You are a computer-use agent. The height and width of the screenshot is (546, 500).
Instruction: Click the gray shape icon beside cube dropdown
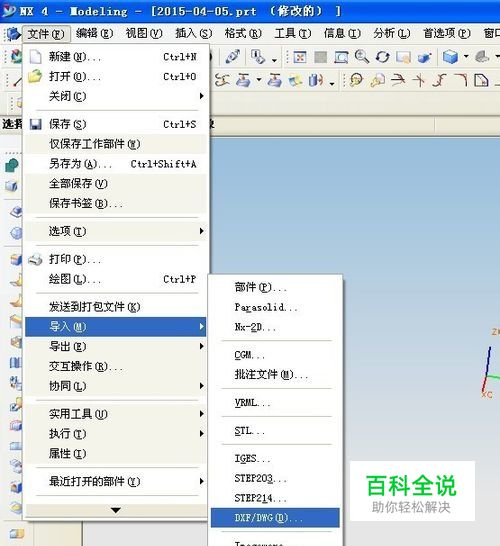tap(482, 56)
